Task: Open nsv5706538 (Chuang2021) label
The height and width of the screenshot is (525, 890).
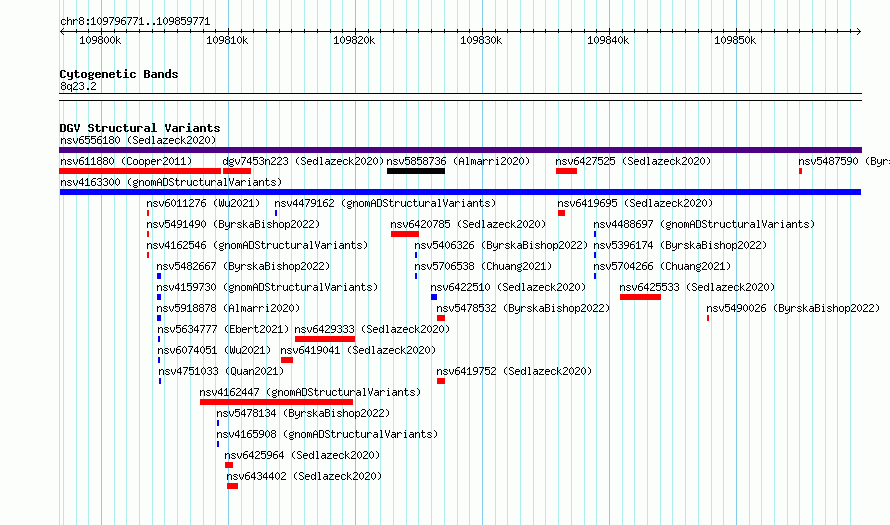Action: click(x=483, y=266)
